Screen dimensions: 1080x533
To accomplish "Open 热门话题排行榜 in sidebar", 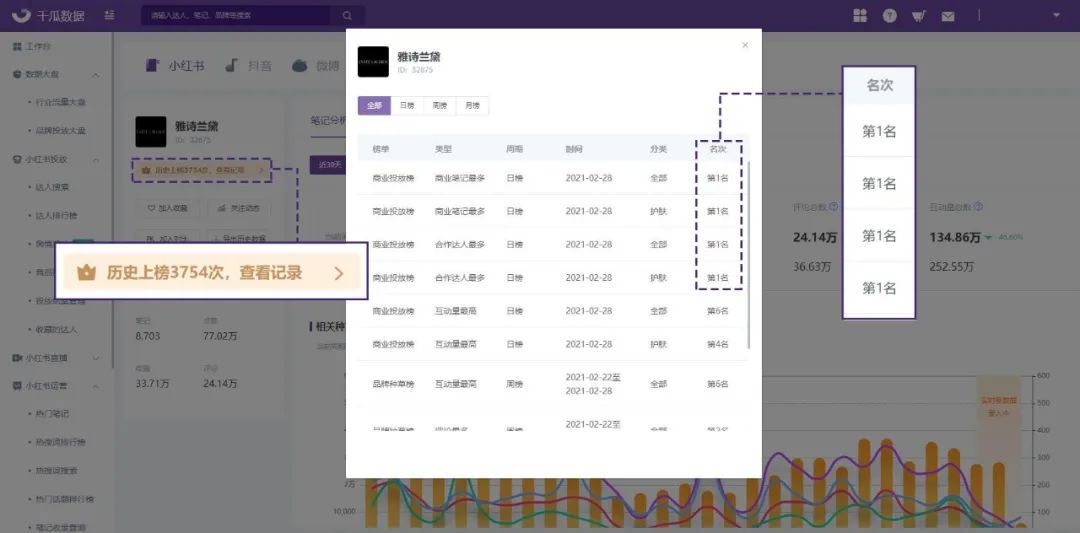I will [x=64, y=499].
